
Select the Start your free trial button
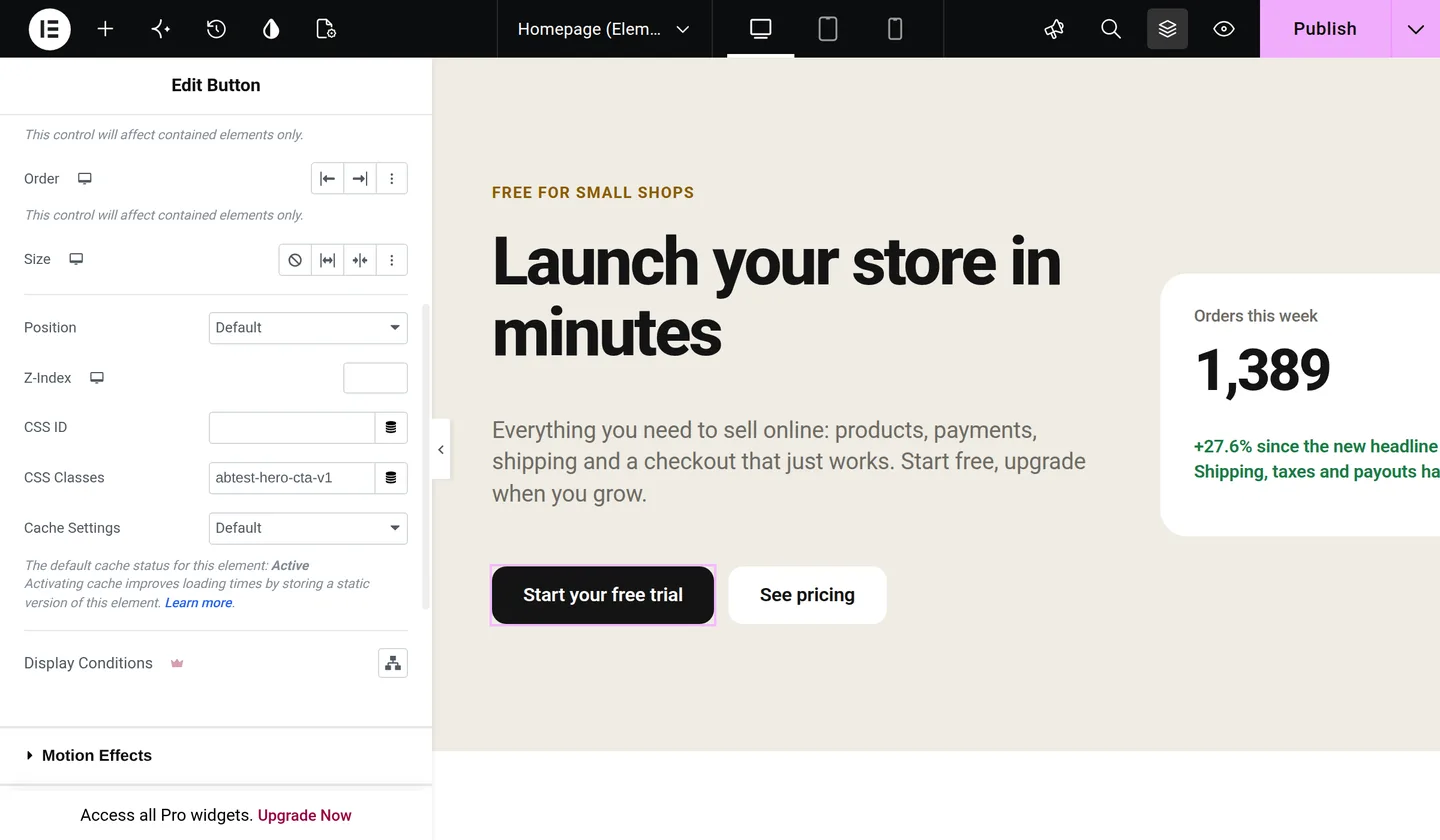coord(603,595)
